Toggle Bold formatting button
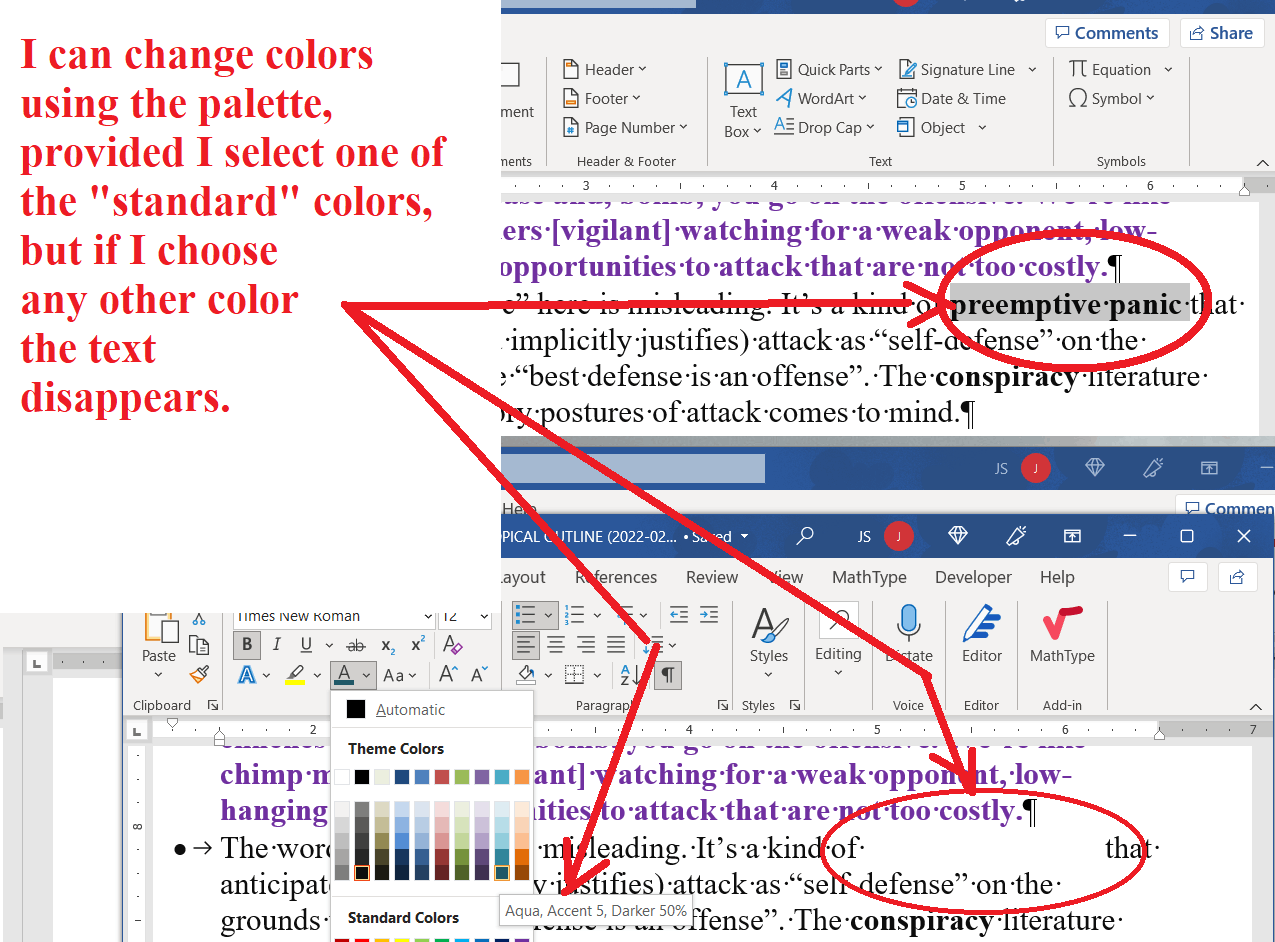1275x942 pixels. pos(247,645)
